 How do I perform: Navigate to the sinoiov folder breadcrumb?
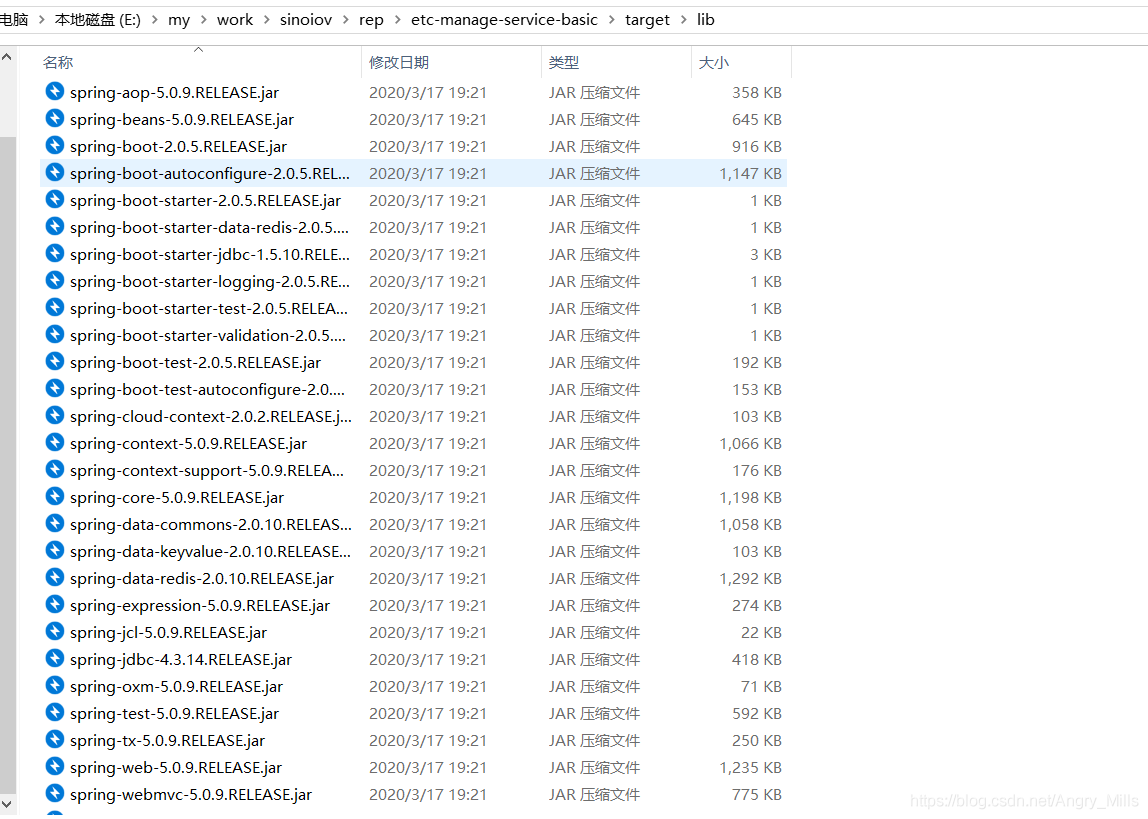(x=306, y=20)
